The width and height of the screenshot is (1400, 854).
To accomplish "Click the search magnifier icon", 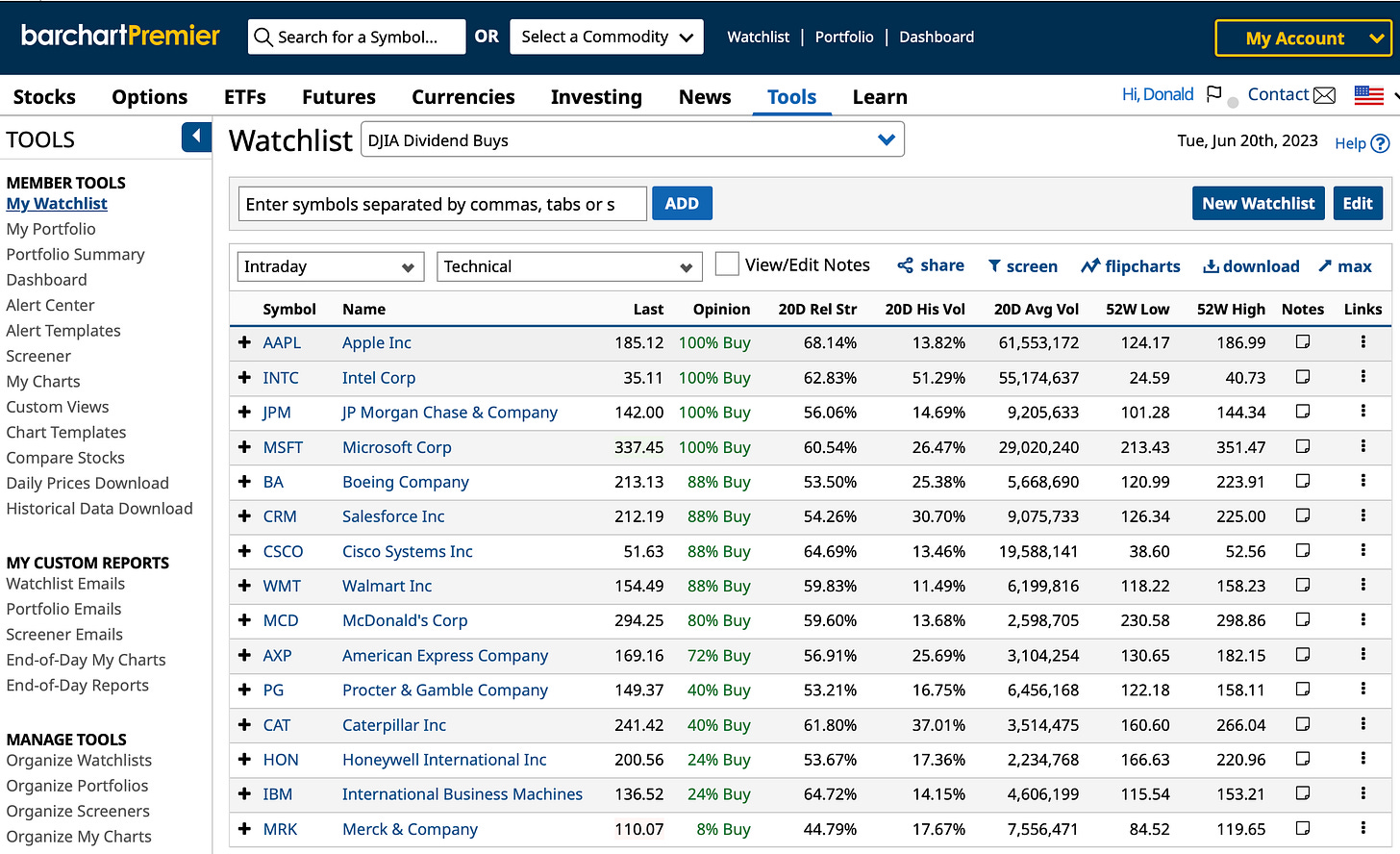I will [x=262, y=38].
